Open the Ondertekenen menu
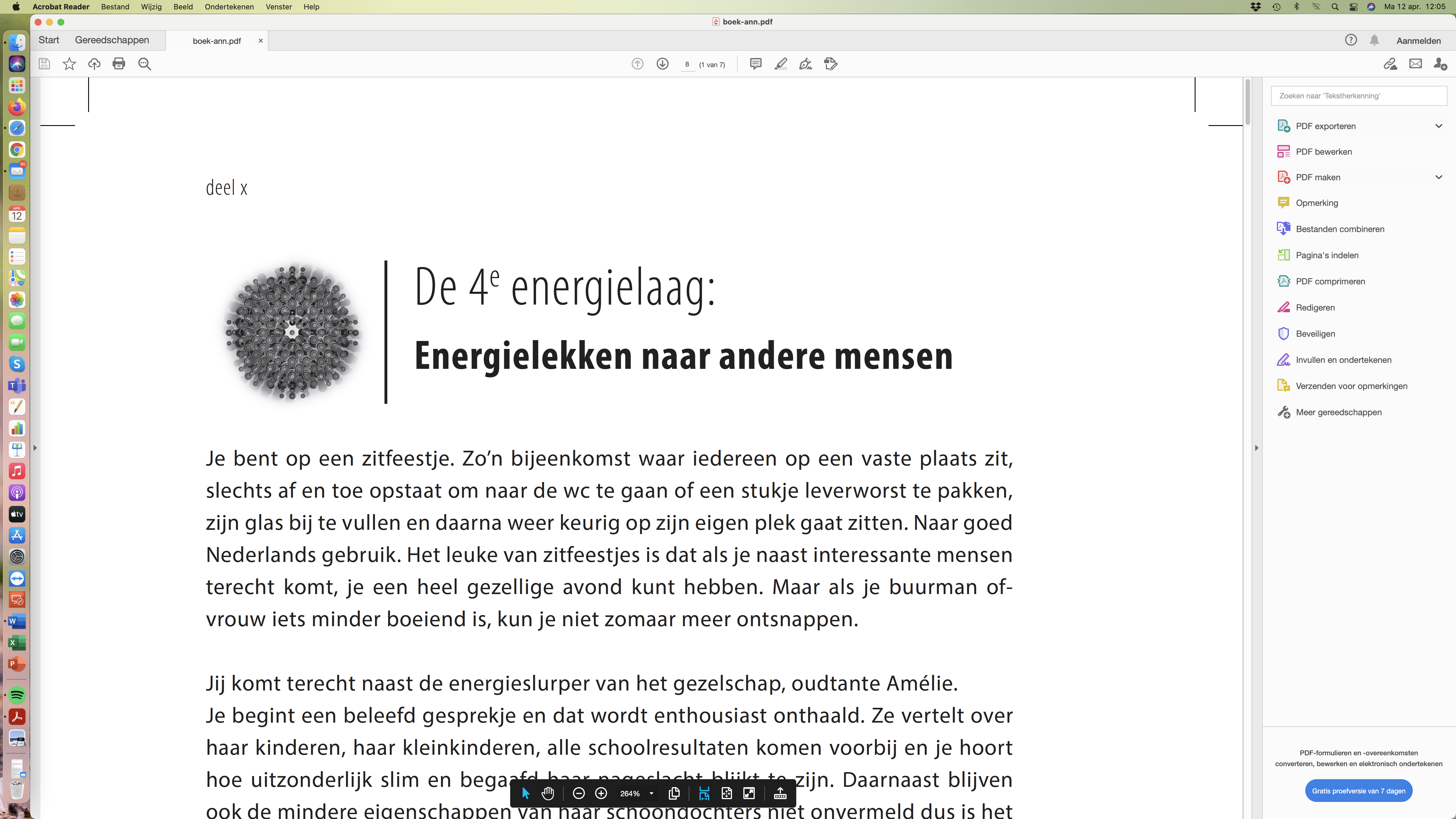The image size is (1456, 819). click(229, 7)
